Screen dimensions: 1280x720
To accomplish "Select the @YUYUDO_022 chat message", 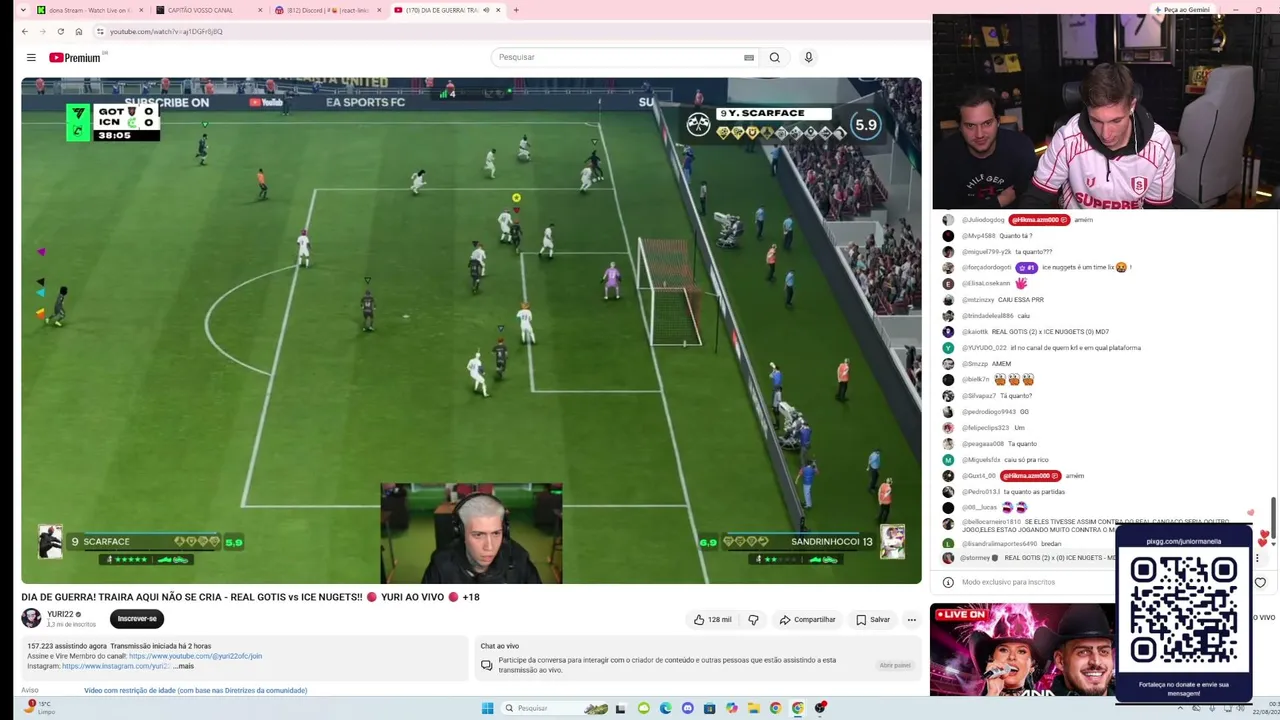I will 1050,348.
